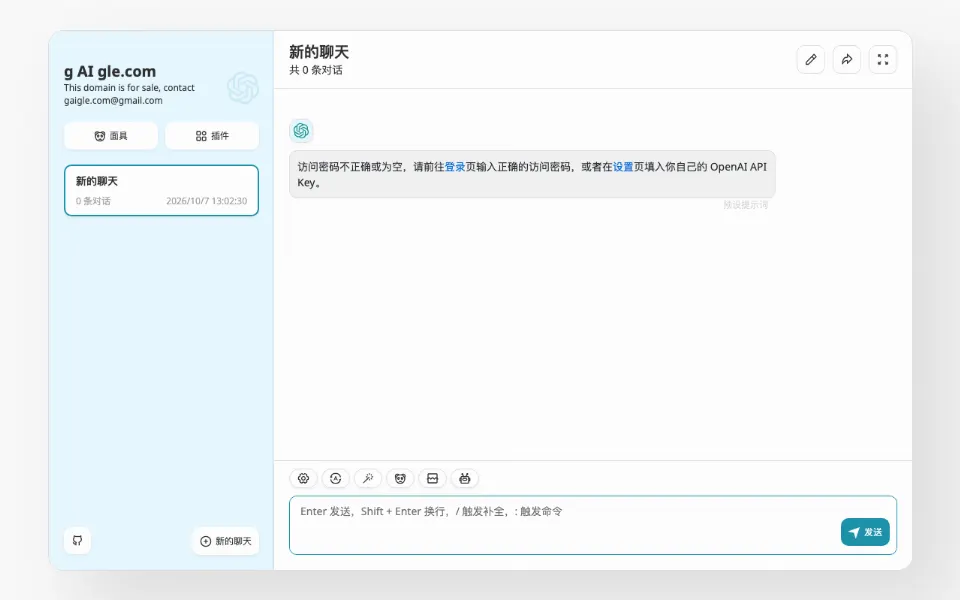Click the 共 0 条对话 subtitle
960x600 pixels.
point(316,70)
